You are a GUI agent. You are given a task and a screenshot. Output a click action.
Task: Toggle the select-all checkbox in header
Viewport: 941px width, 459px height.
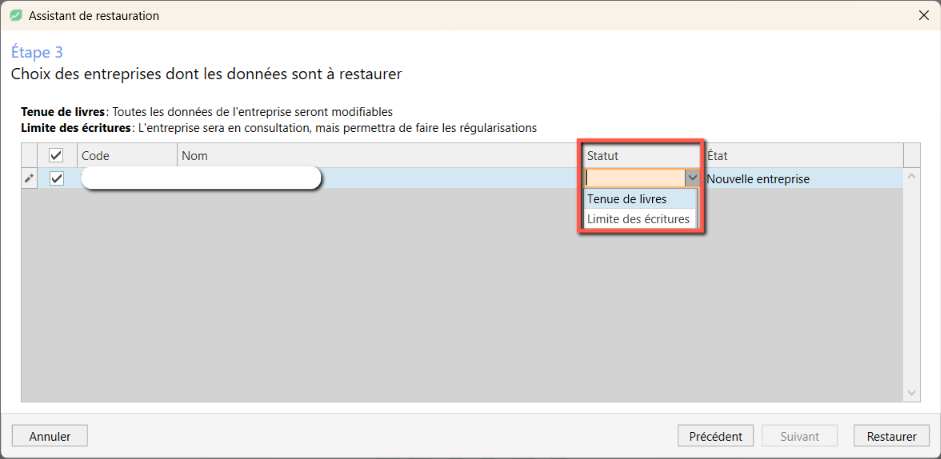[x=56, y=156]
